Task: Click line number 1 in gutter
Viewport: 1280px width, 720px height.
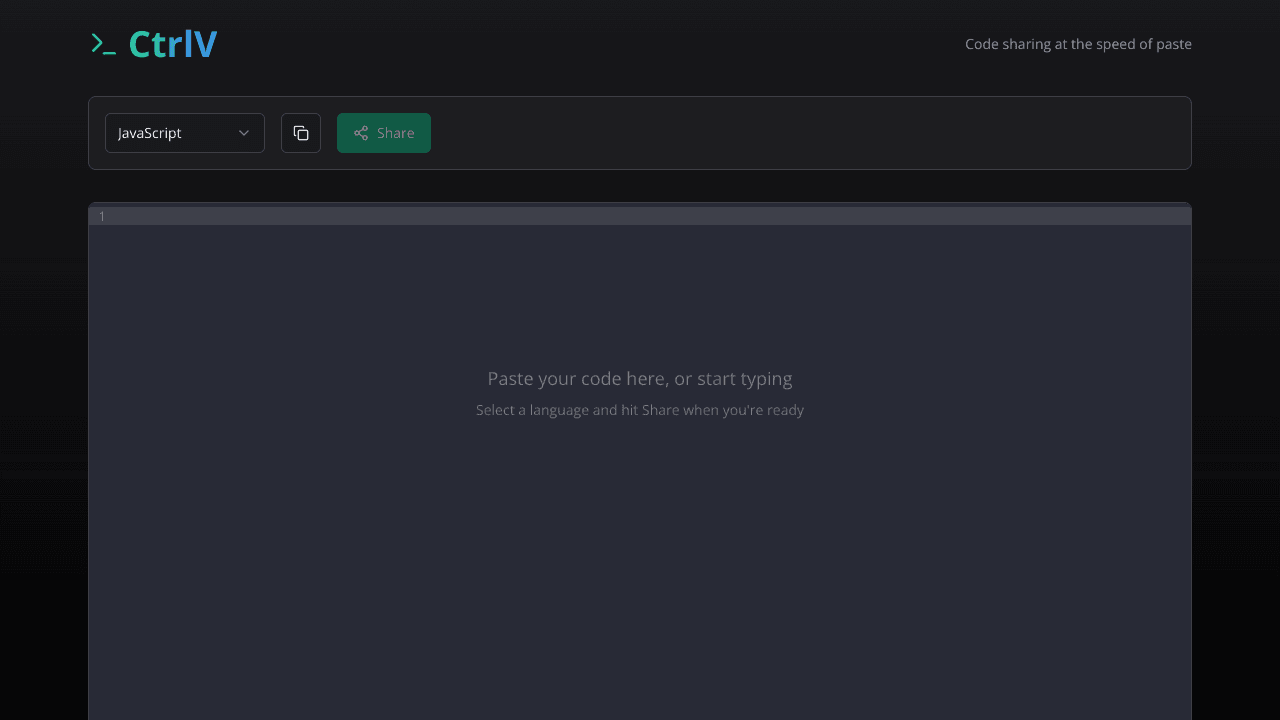Action: click(x=102, y=216)
